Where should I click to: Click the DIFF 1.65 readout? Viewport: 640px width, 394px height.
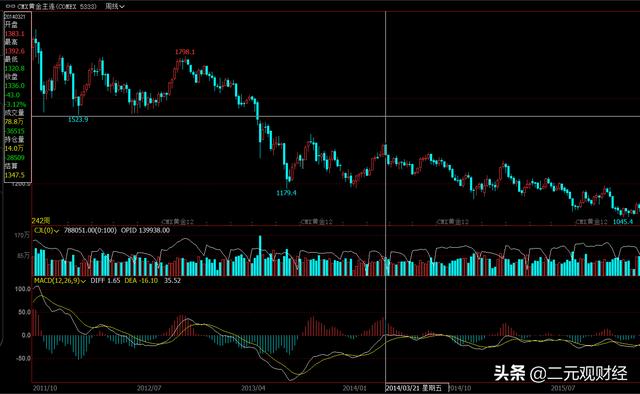pos(105,281)
